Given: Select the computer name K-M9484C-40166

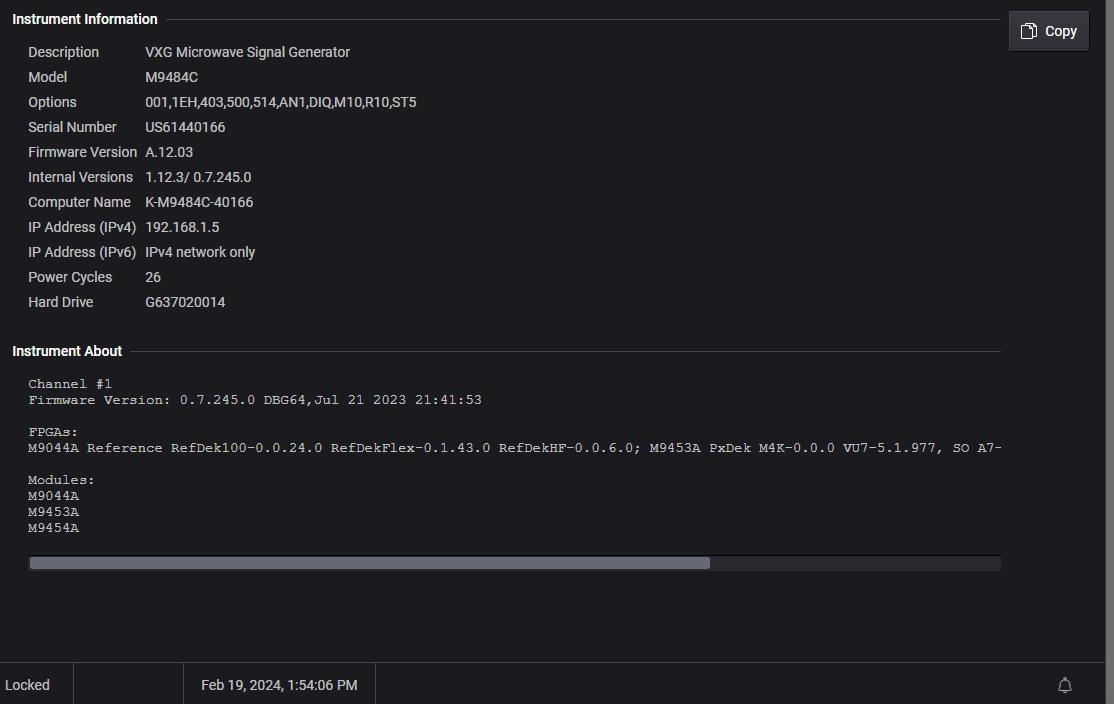Looking at the screenshot, I should pyautogui.click(x=199, y=202).
